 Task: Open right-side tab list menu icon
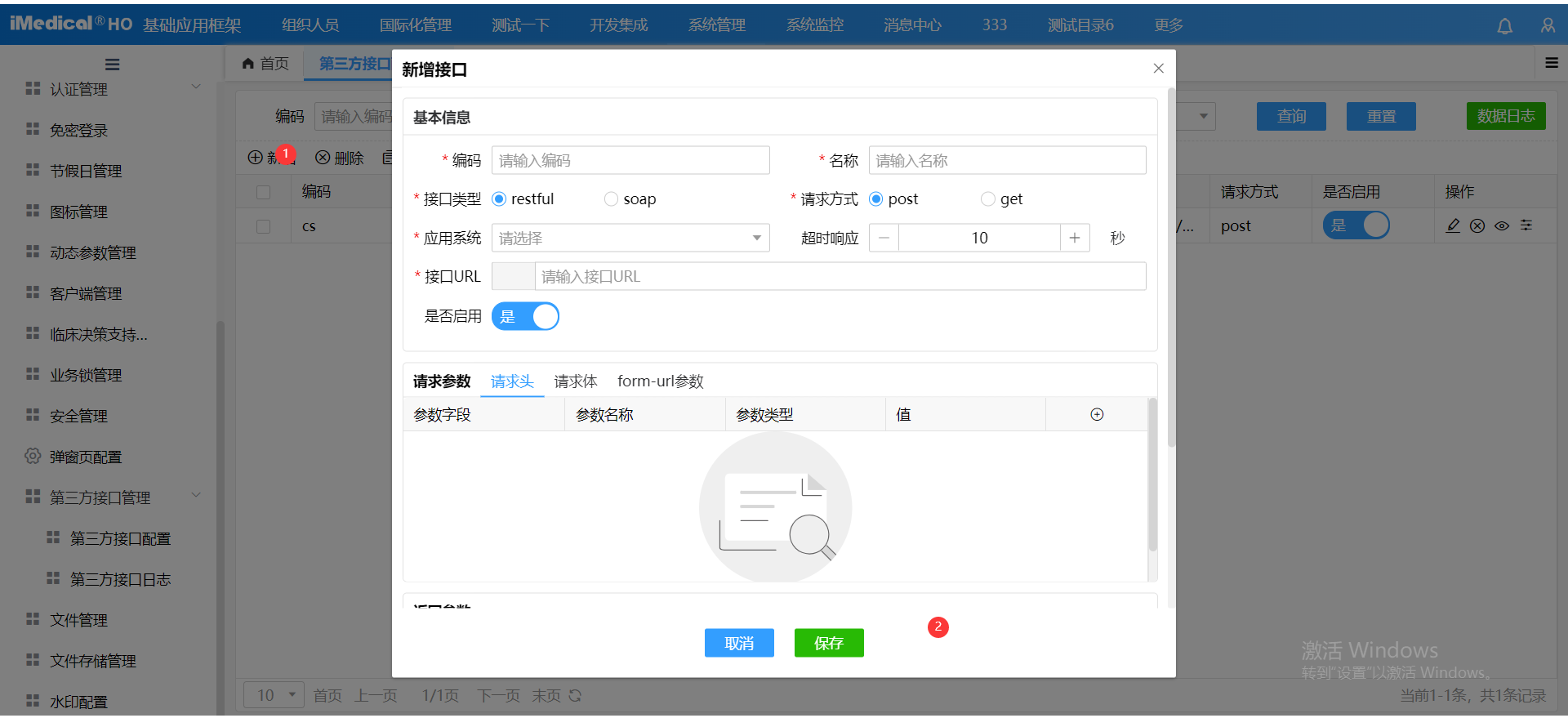pyautogui.click(x=1552, y=63)
